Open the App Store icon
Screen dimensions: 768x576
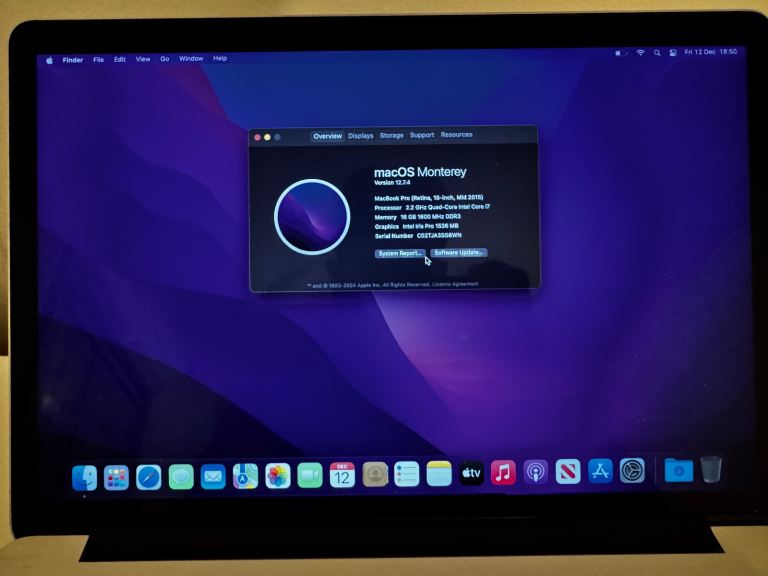pos(600,472)
